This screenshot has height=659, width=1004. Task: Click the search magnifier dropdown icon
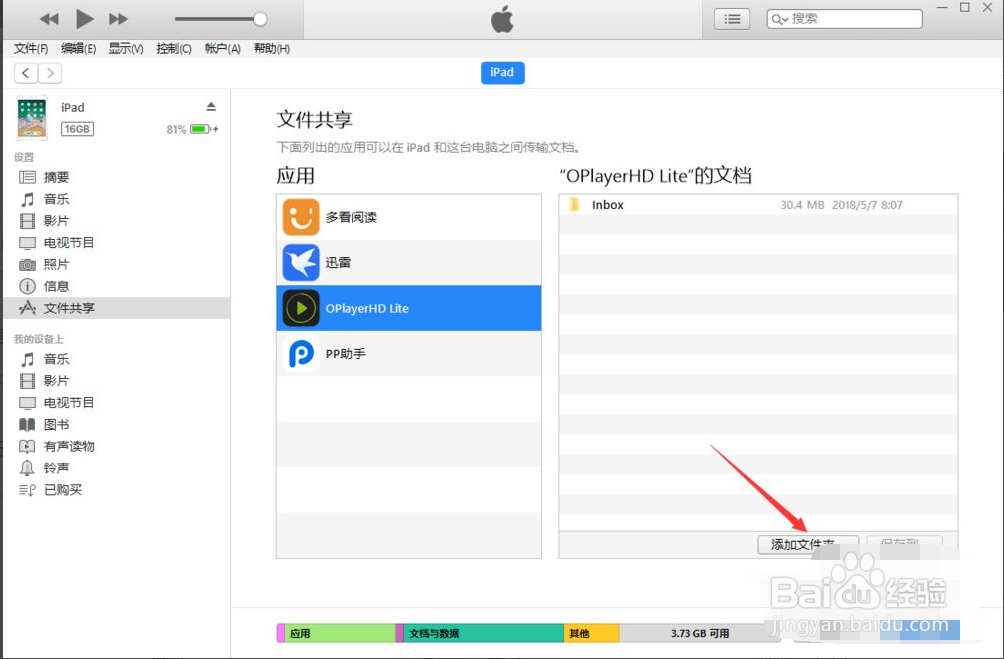point(779,19)
